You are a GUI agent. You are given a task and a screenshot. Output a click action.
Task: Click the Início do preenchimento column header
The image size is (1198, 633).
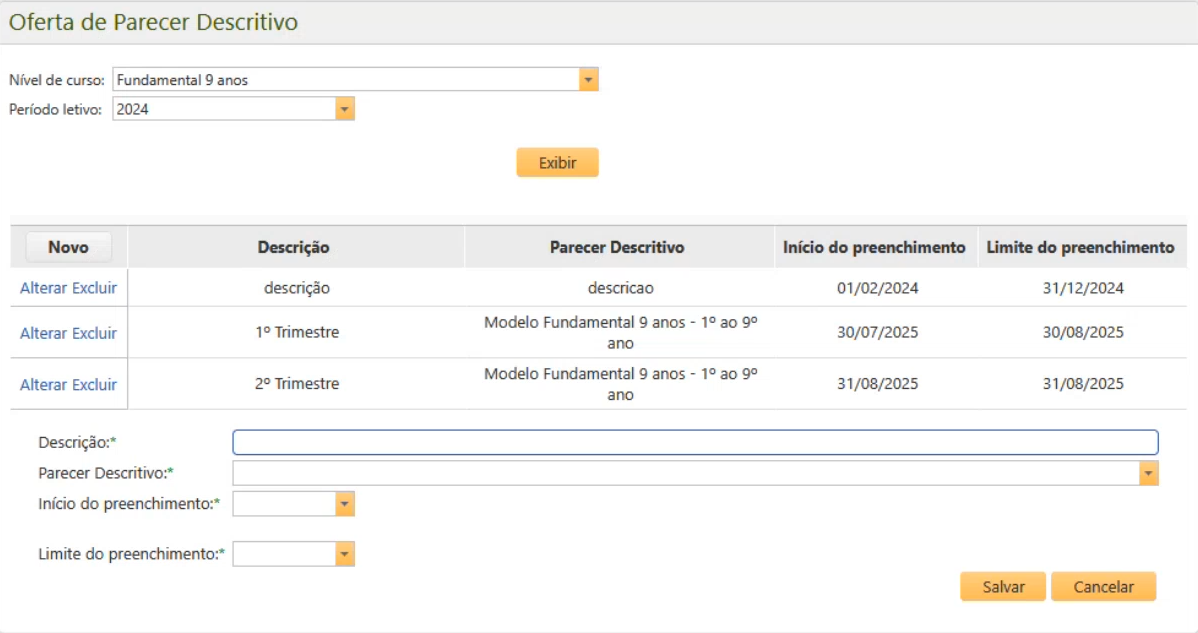pos(874,247)
